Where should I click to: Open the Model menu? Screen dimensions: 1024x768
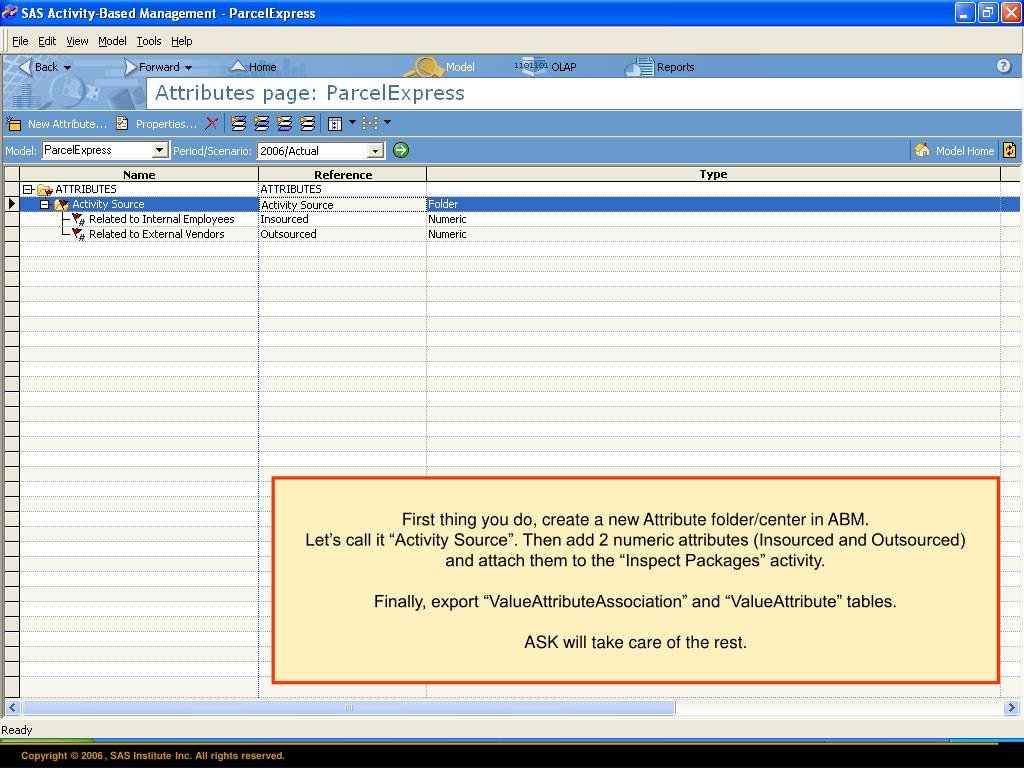(112, 41)
